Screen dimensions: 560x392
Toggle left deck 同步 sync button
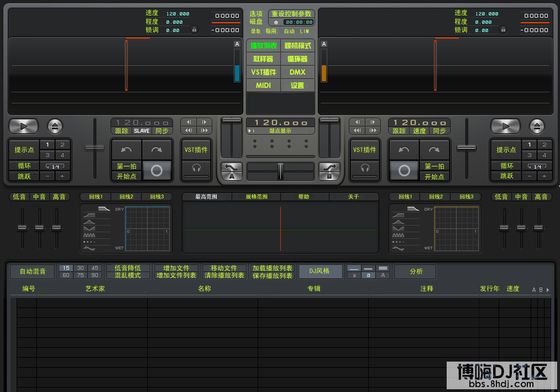pyautogui.click(x=162, y=131)
